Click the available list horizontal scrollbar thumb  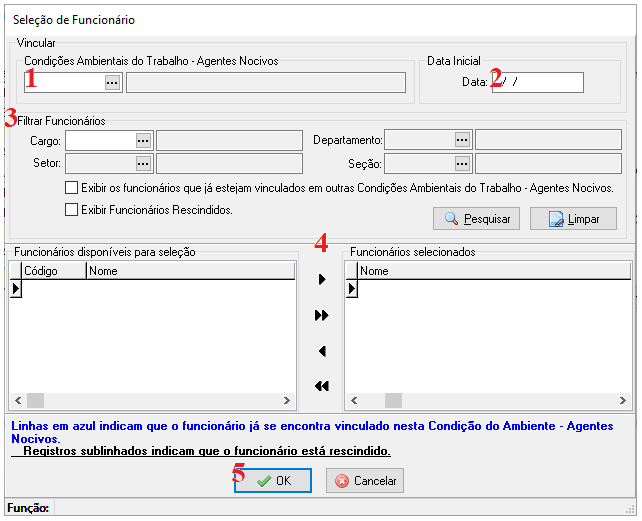point(36,400)
